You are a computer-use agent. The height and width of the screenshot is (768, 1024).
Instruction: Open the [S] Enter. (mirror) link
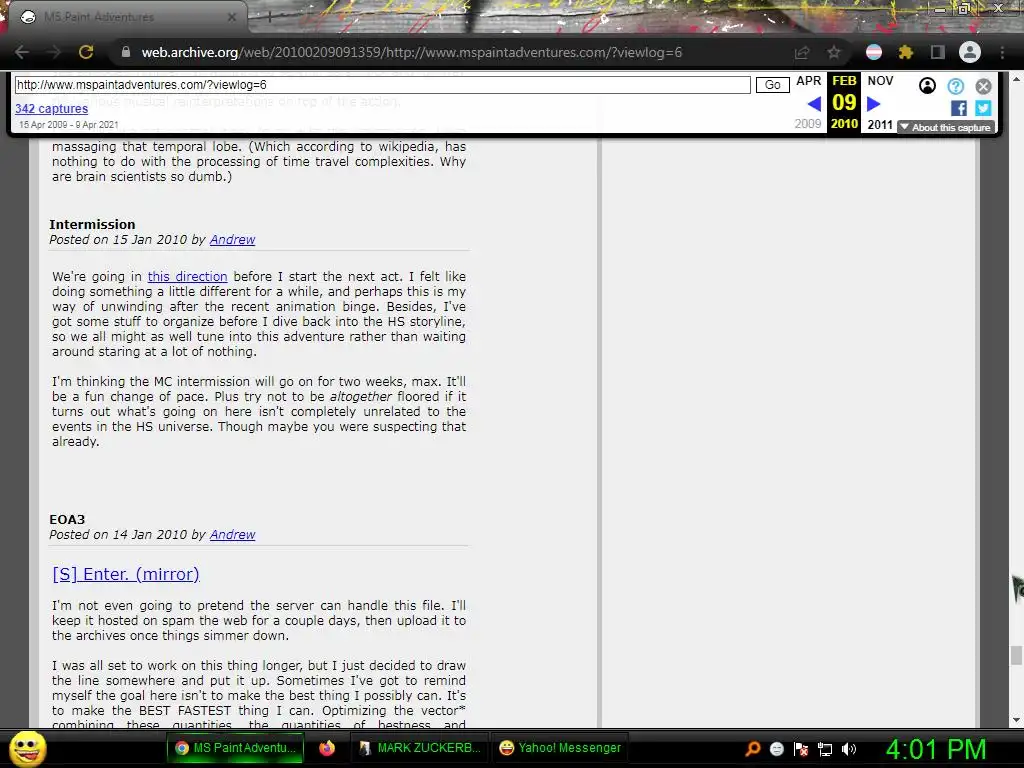point(125,574)
